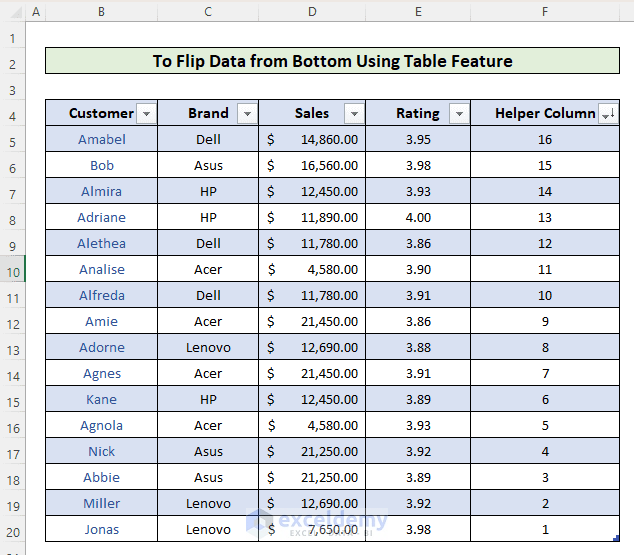Select column C header
This screenshot has width=634, height=555.
point(208,12)
